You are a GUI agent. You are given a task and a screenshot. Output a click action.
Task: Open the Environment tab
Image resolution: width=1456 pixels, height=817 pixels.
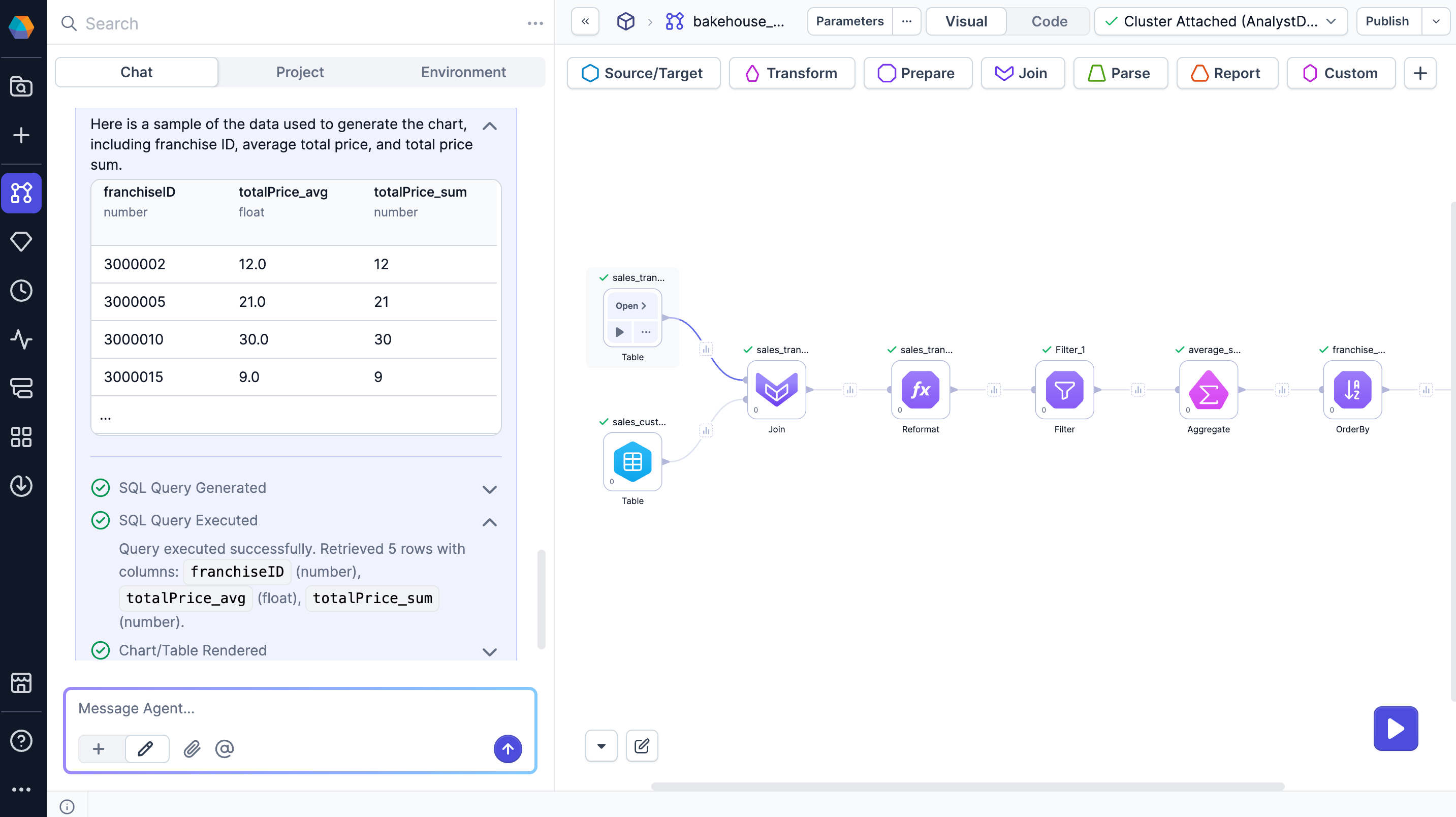(463, 72)
